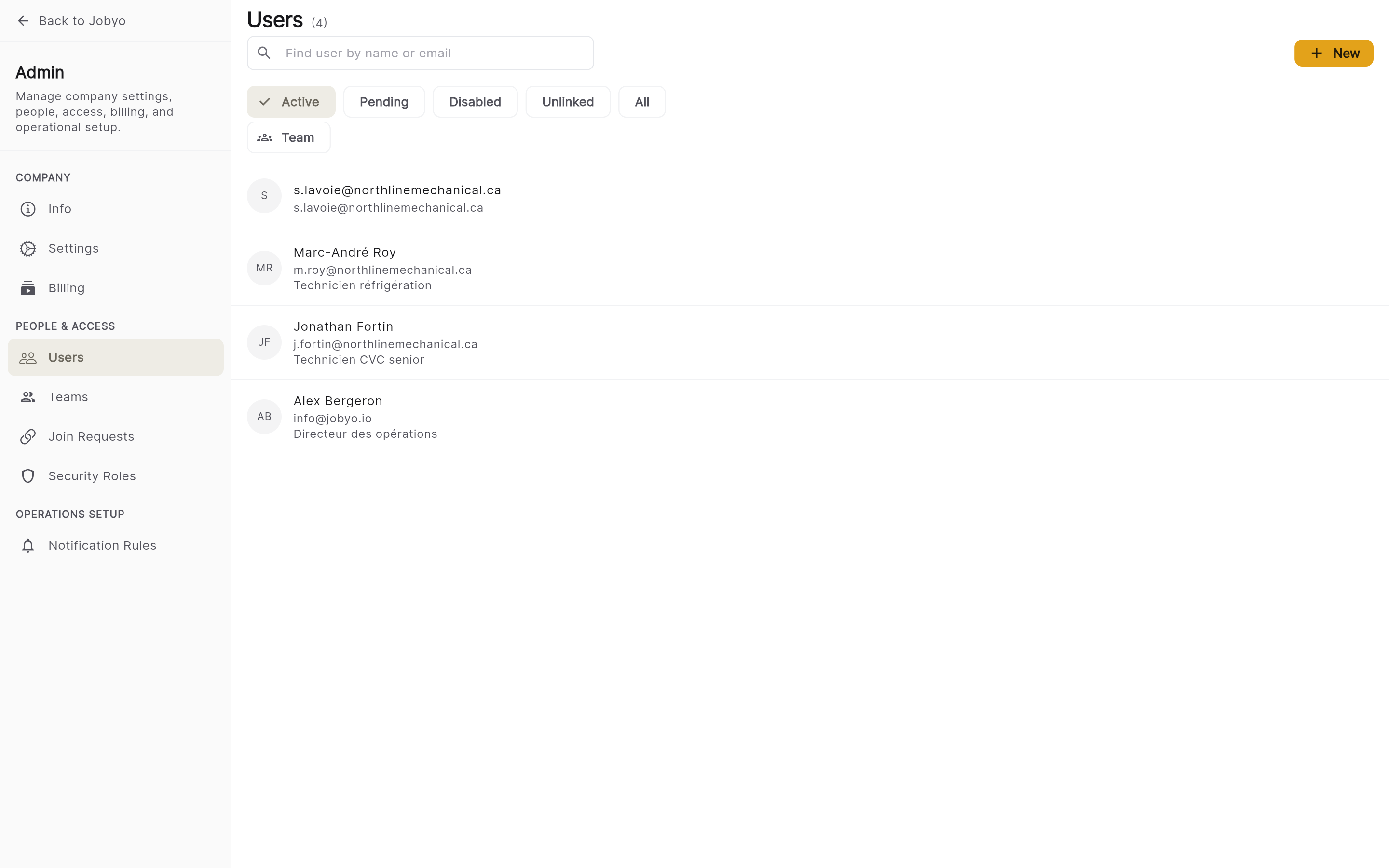The width and height of the screenshot is (1389, 868).
Task: Click the Settings gear icon
Action: [x=27, y=248]
